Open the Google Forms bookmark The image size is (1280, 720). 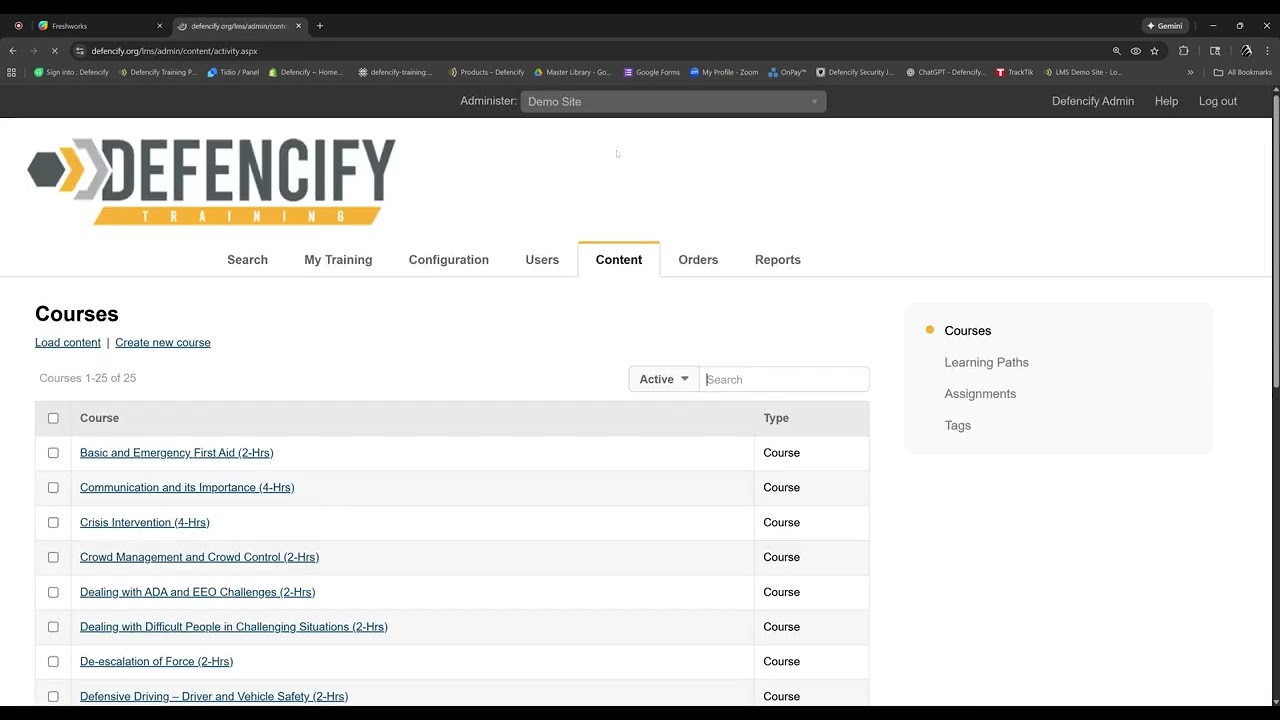click(x=651, y=72)
